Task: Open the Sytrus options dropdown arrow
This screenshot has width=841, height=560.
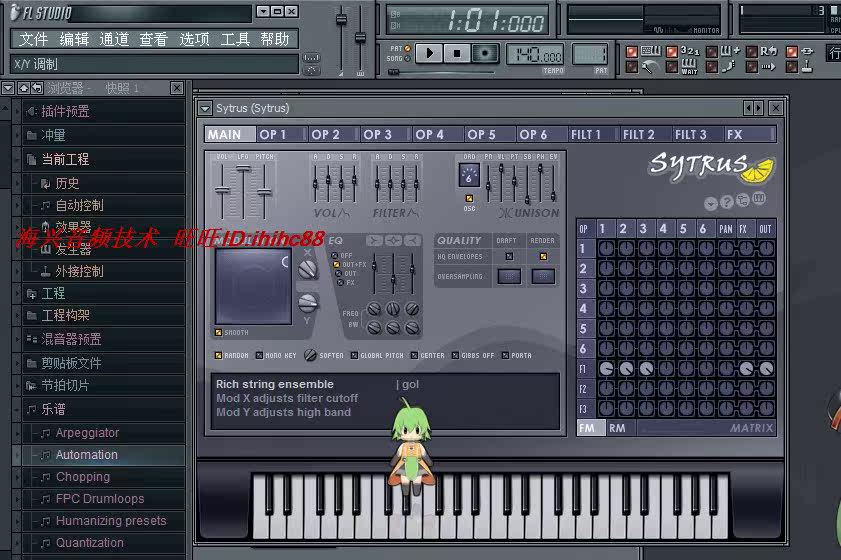Action: click(711, 202)
